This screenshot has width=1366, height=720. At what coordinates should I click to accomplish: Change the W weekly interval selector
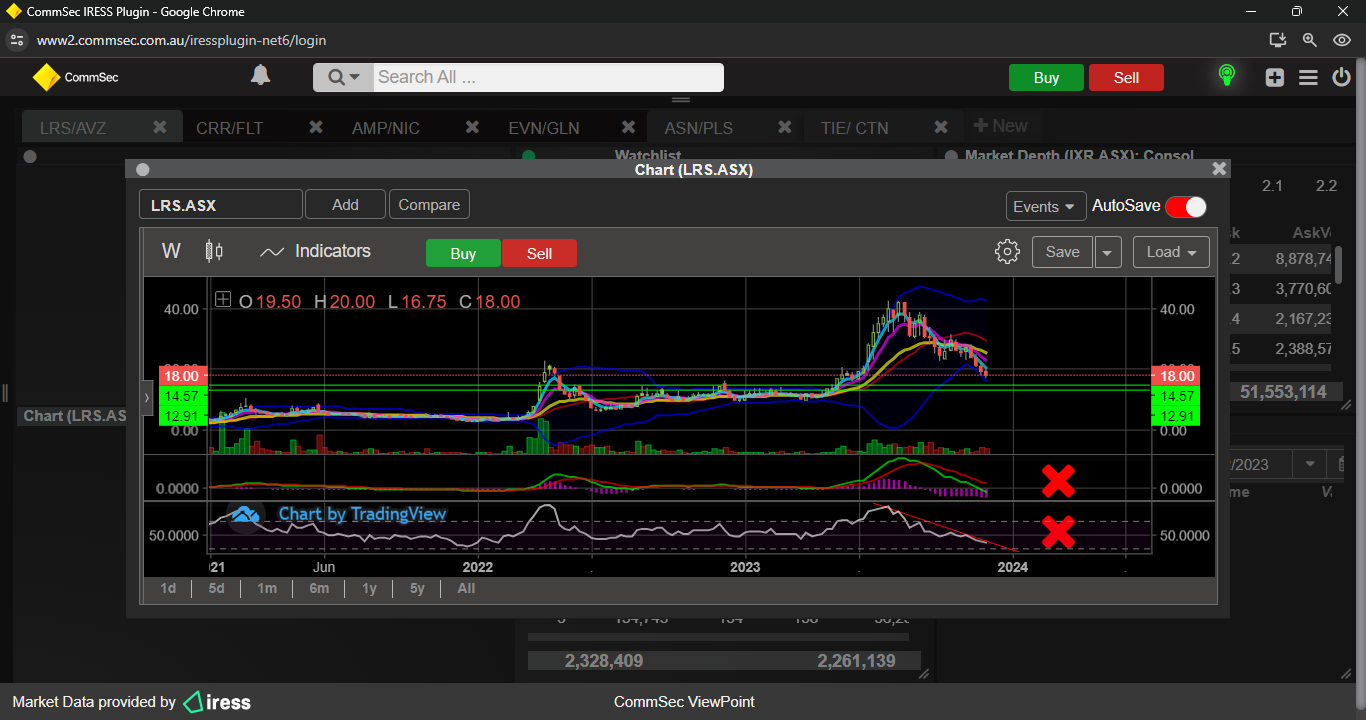point(171,251)
